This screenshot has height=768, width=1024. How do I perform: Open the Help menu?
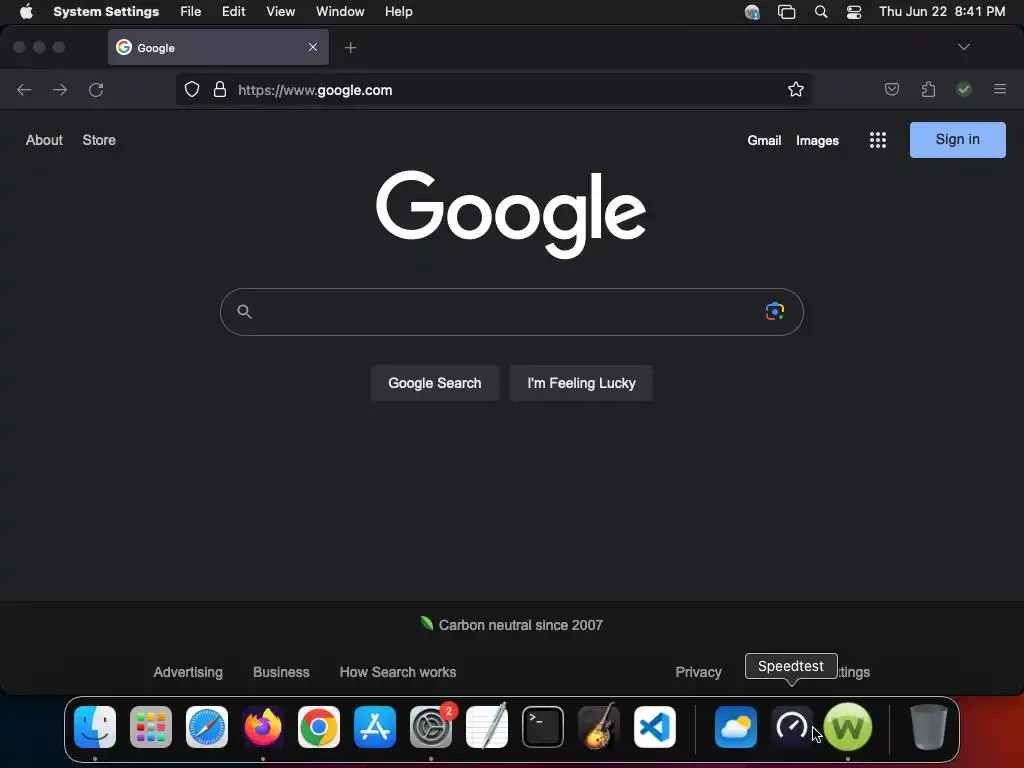pyautogui.click(x=398, y=12)
